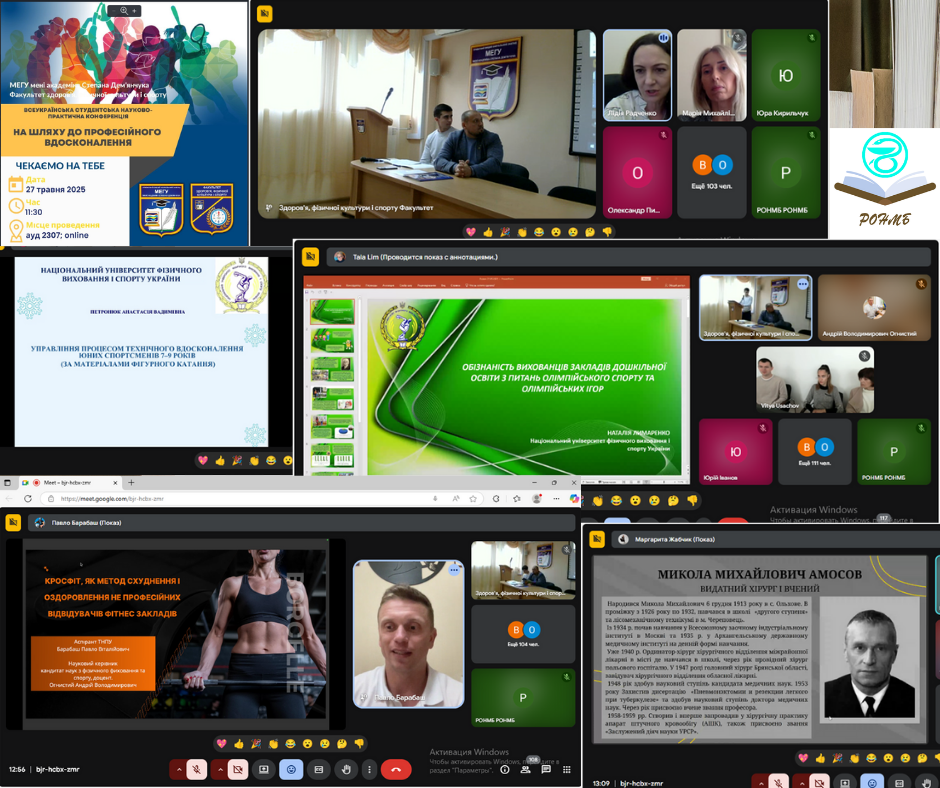Image resolution: width=940 pixels, height=788 pixels.
Task: Open three-dot menu on Павло Барабаш video tile
Action: click(454, 570)
